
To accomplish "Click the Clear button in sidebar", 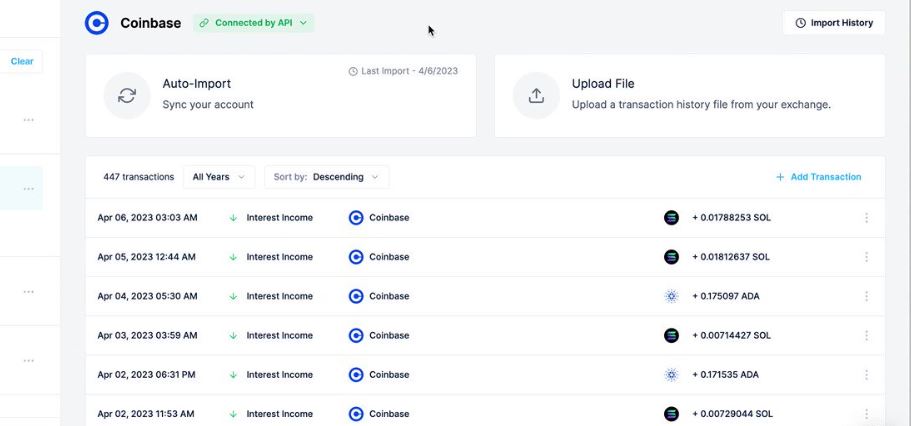I will [21, 62].
